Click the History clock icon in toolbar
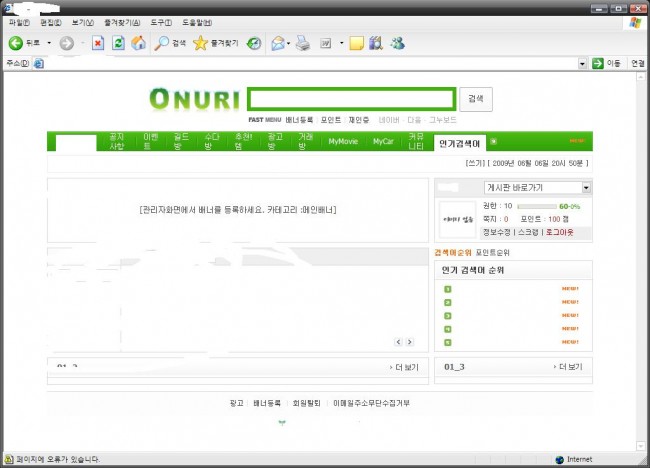The width and height of the screenshot is (650, 468). [254, 43]
